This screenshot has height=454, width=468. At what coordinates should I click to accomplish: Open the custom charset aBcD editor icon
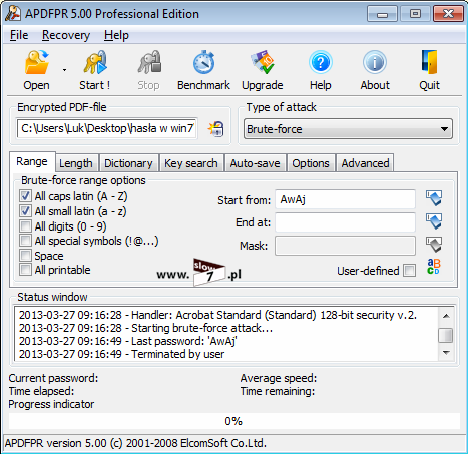point(434,267)
